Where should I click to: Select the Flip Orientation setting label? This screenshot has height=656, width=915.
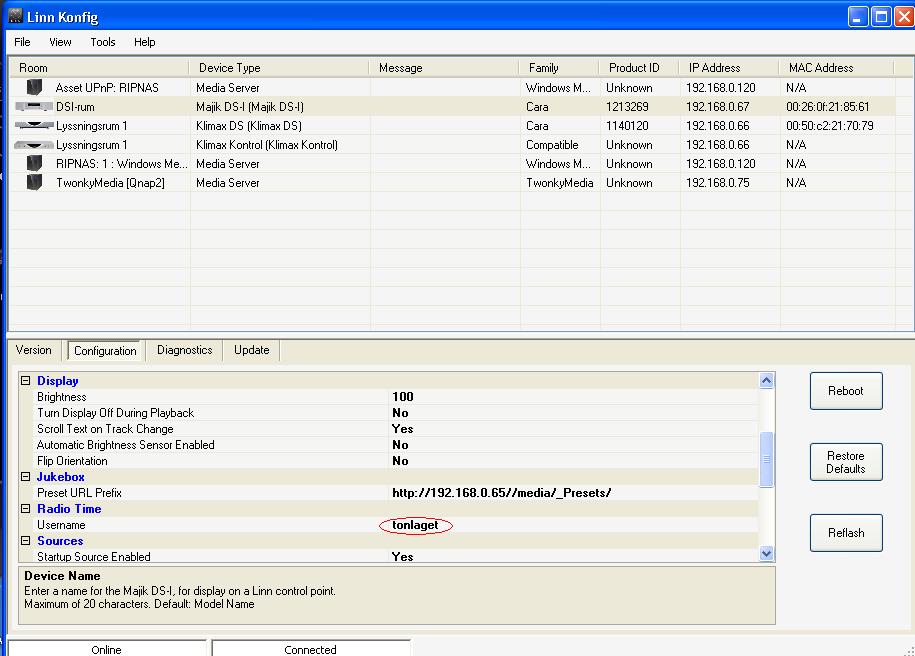[72, 461]
